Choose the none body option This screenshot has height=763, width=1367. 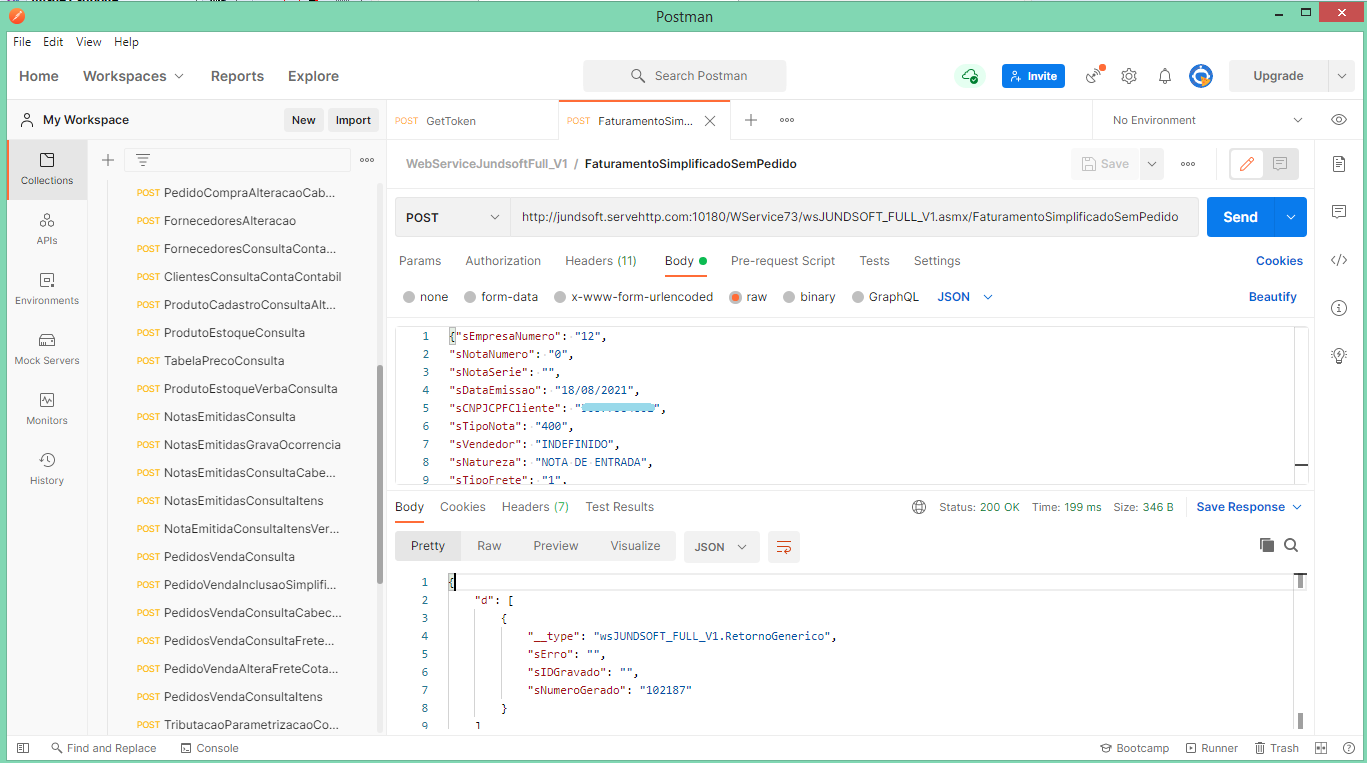(x=425, y=297)
